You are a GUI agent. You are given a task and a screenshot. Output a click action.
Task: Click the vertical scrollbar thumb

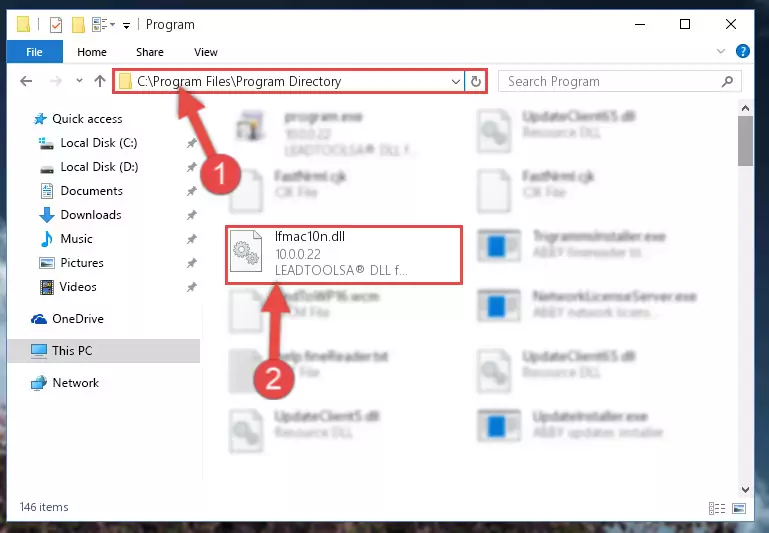[x=745, y=141]
